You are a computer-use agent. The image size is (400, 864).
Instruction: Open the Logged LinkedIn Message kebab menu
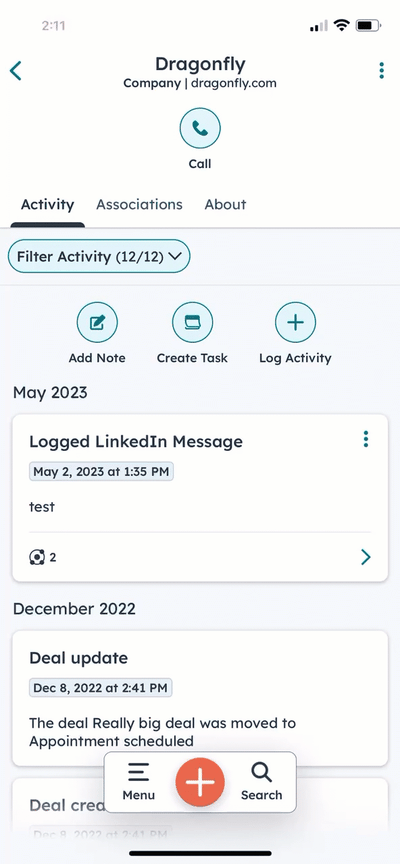(x=366, y=439)
